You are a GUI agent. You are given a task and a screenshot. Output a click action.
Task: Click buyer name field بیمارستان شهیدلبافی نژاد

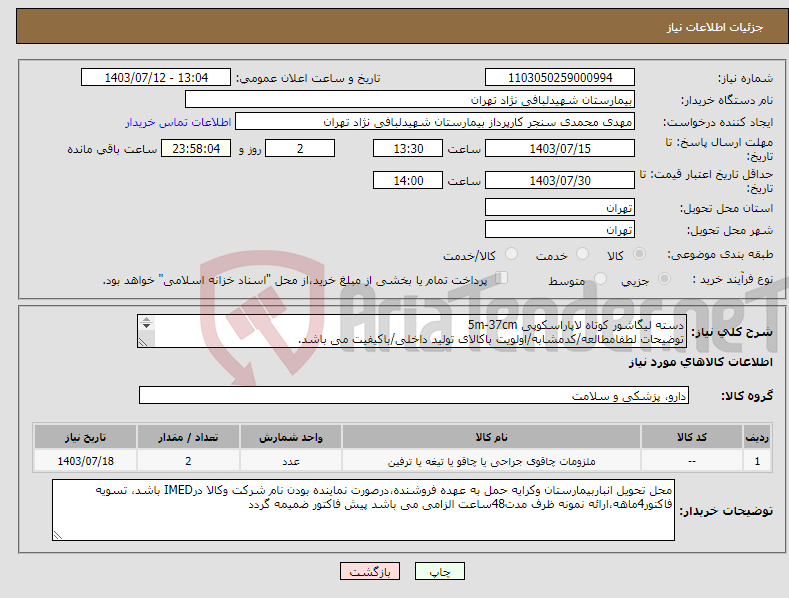coord(410,100)
